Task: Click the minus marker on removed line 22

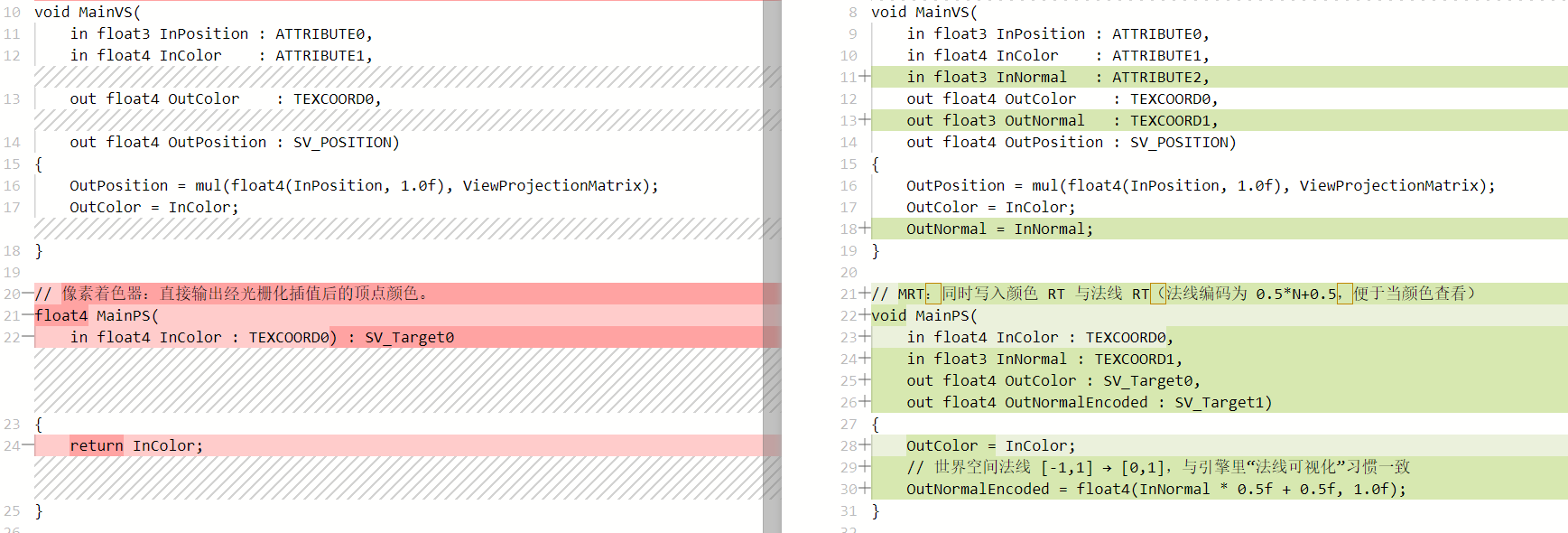Action: point(28,337)
